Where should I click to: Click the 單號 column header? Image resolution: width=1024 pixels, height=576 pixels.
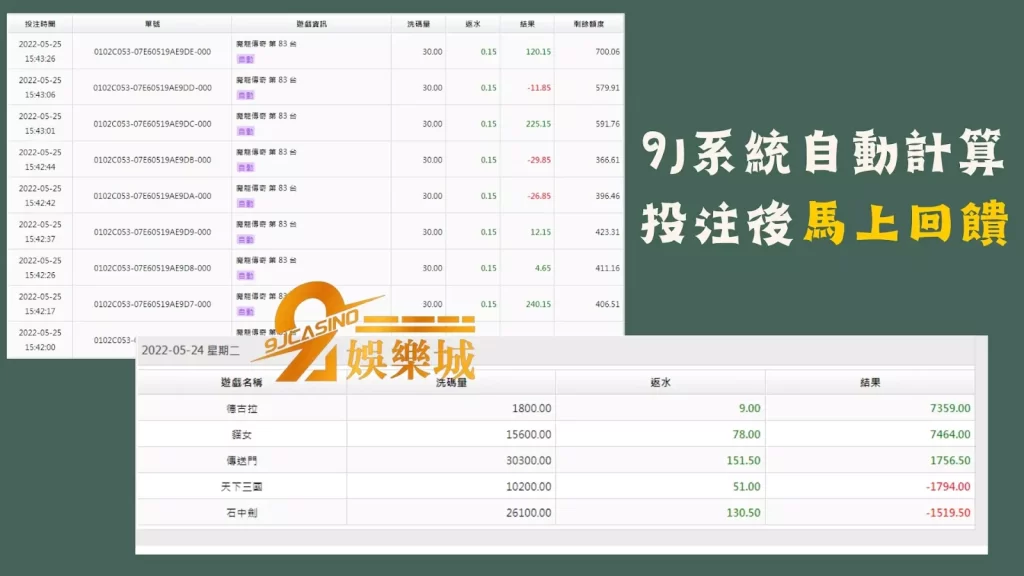[x=152, y=24]
